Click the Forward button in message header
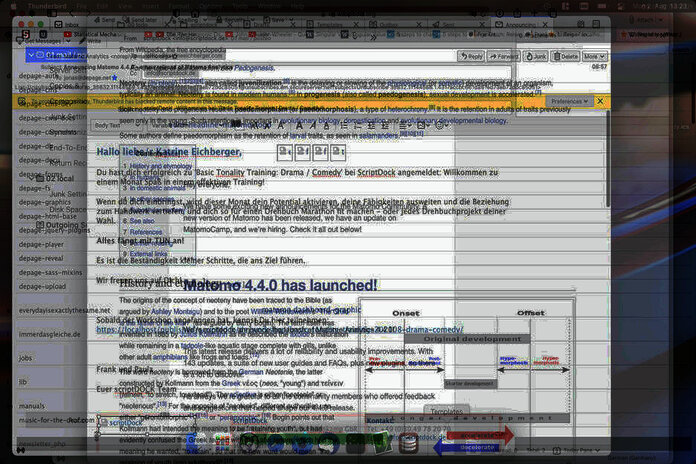The image size is (696, 464). (503, 56)
